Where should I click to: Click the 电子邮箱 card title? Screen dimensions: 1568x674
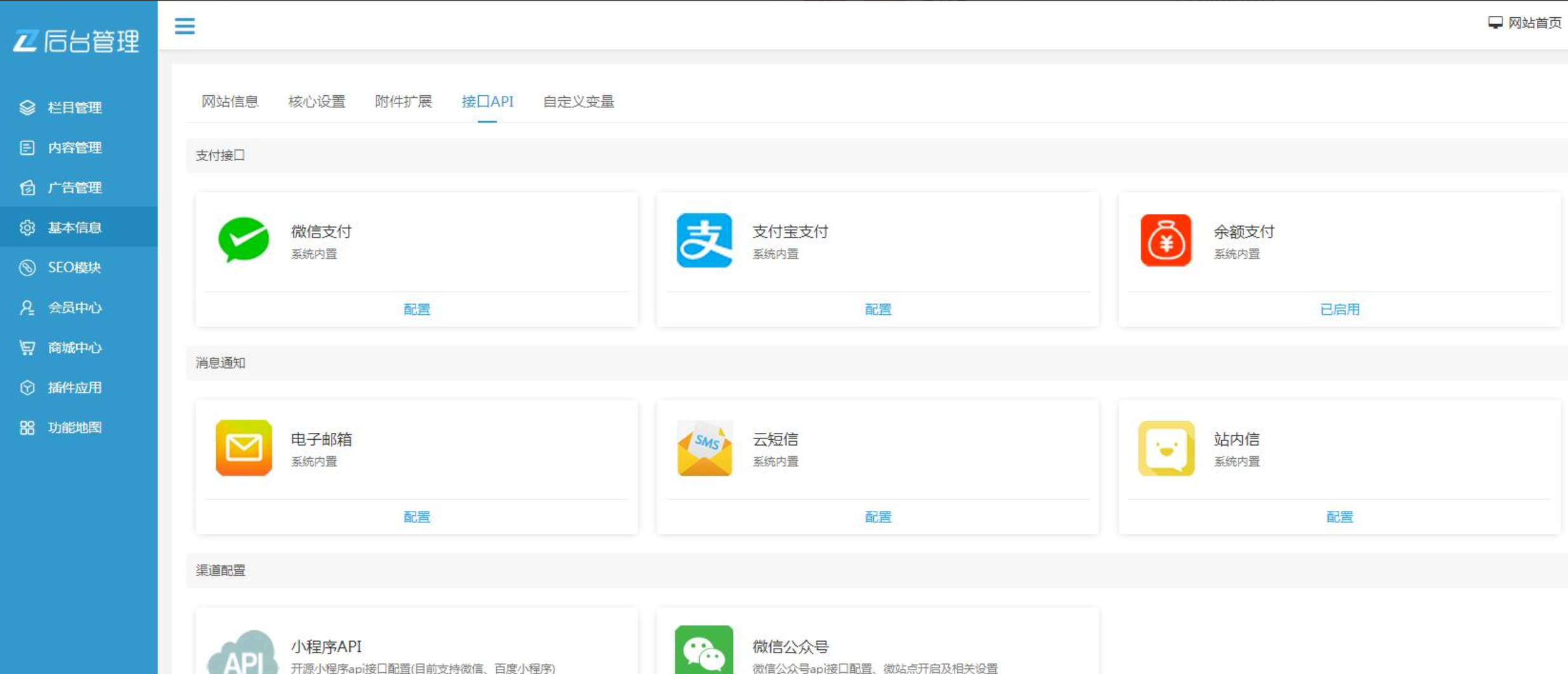(x=321, y=439)
